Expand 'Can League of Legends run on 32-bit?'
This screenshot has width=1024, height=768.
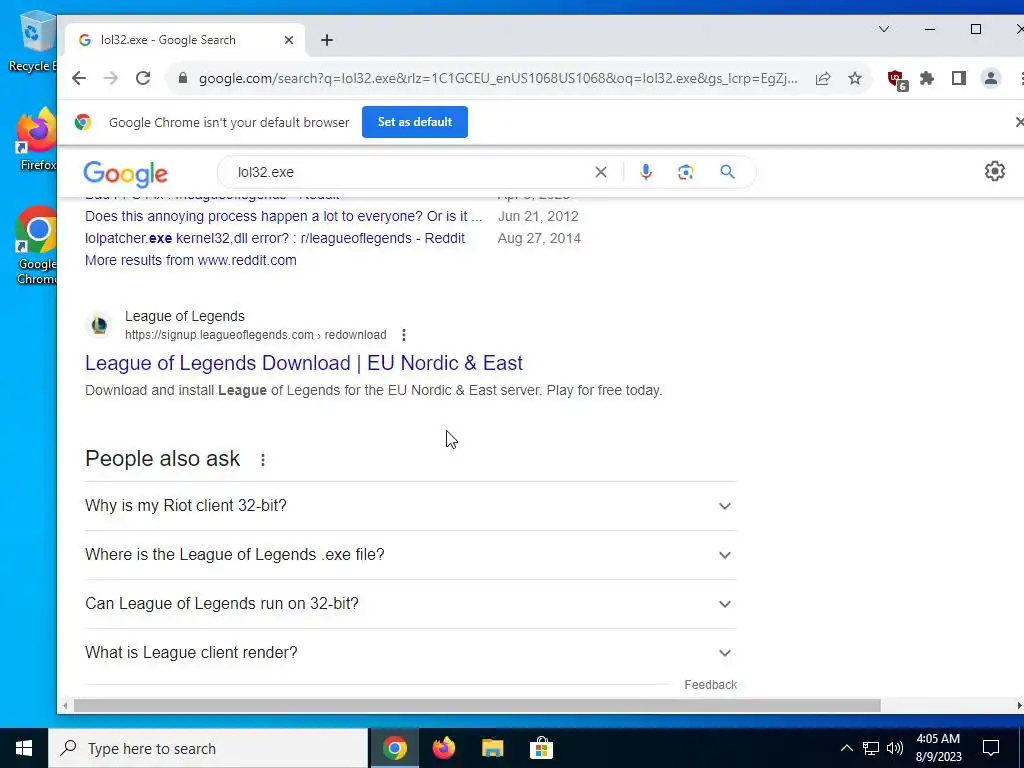coord(410,604)
